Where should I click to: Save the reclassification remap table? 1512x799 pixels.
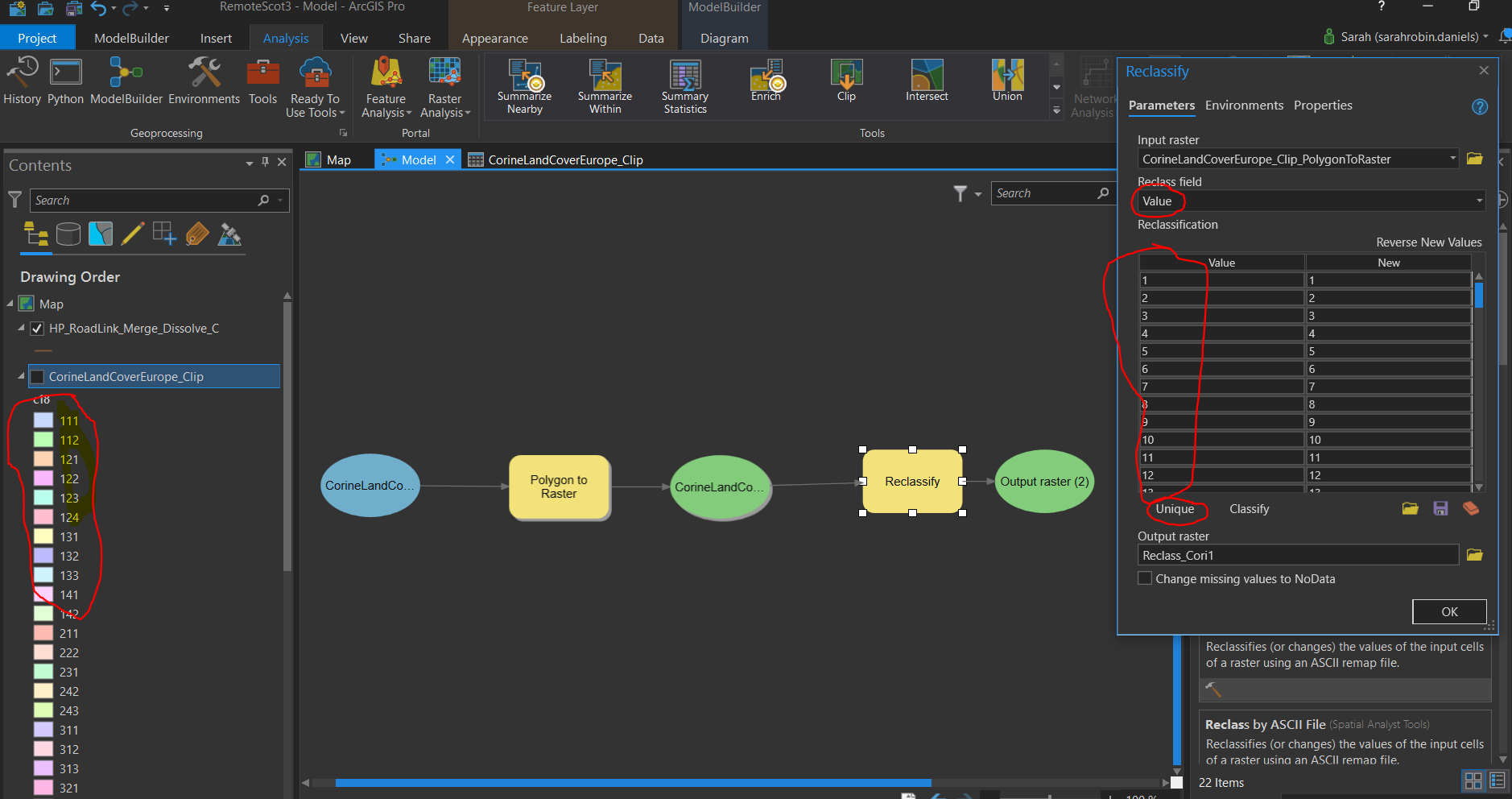point(1440,508)
